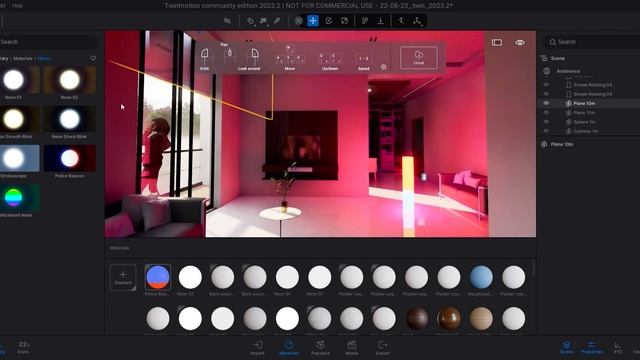Select Ambience in the scene tree
This screenshot has height=360, width=640.
[x=568, y=71]
